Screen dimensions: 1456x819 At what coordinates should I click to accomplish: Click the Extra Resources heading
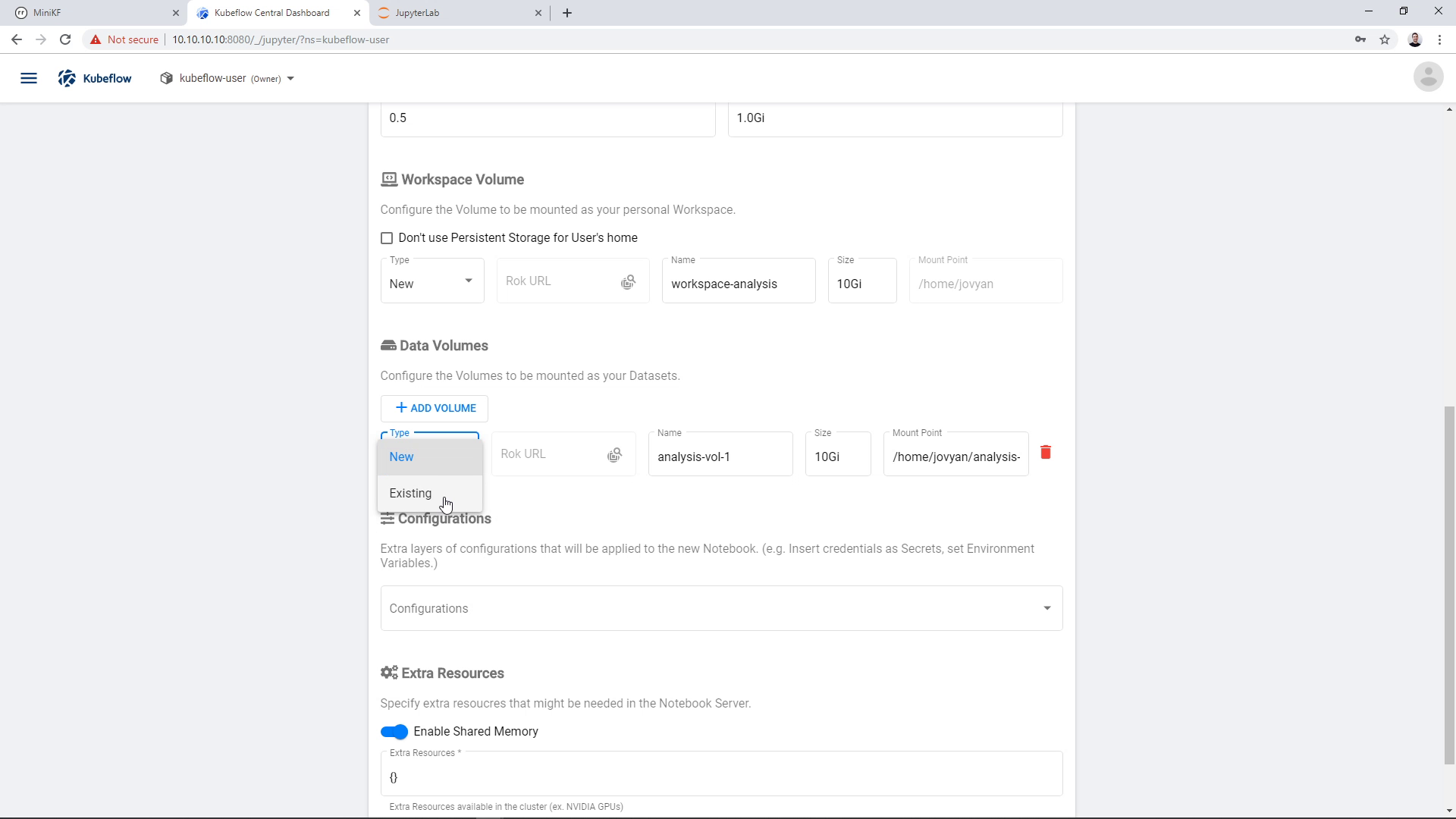click(443, 673)
